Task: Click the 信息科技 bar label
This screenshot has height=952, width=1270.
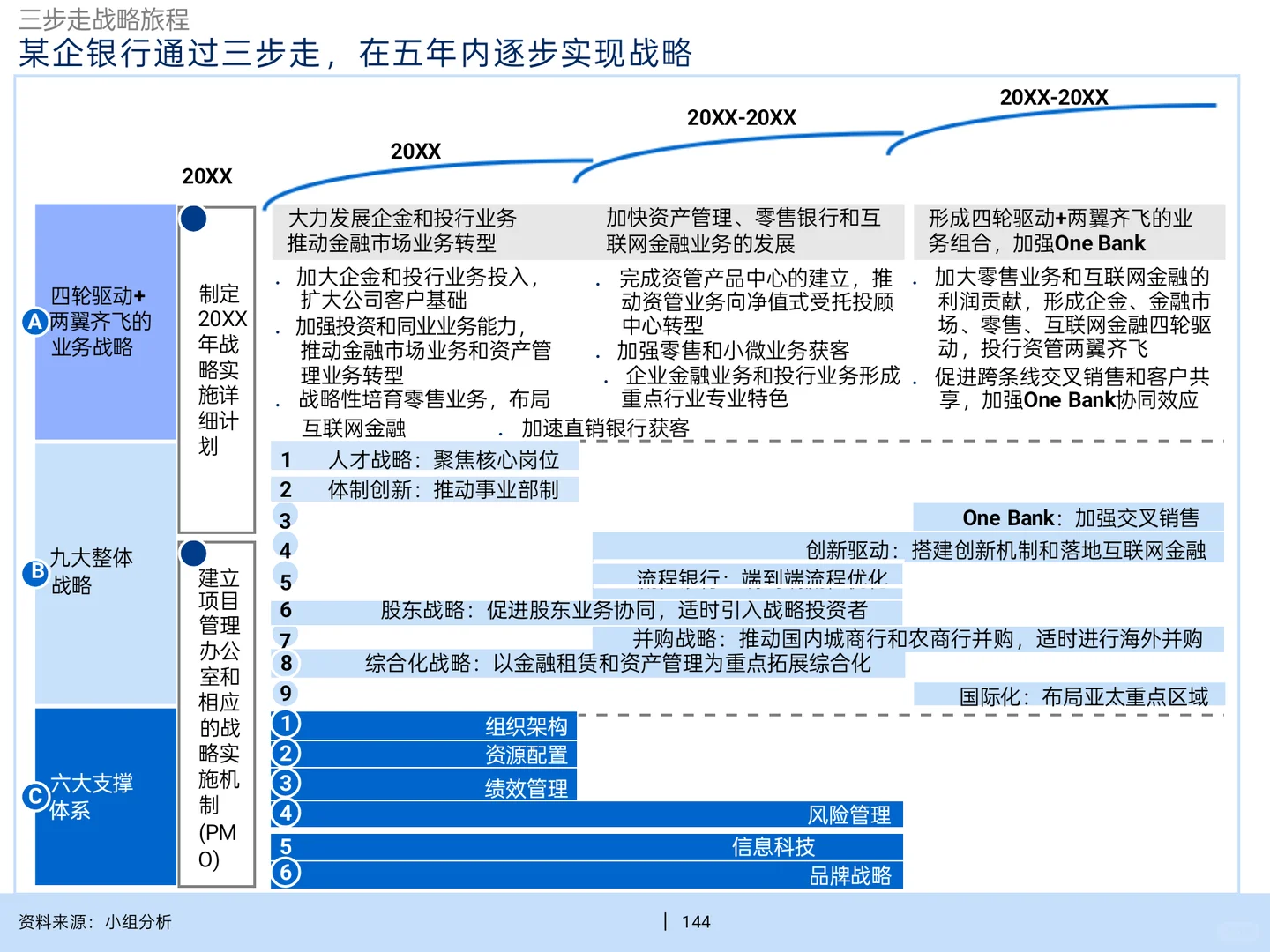Action: (x=773, y=847)
